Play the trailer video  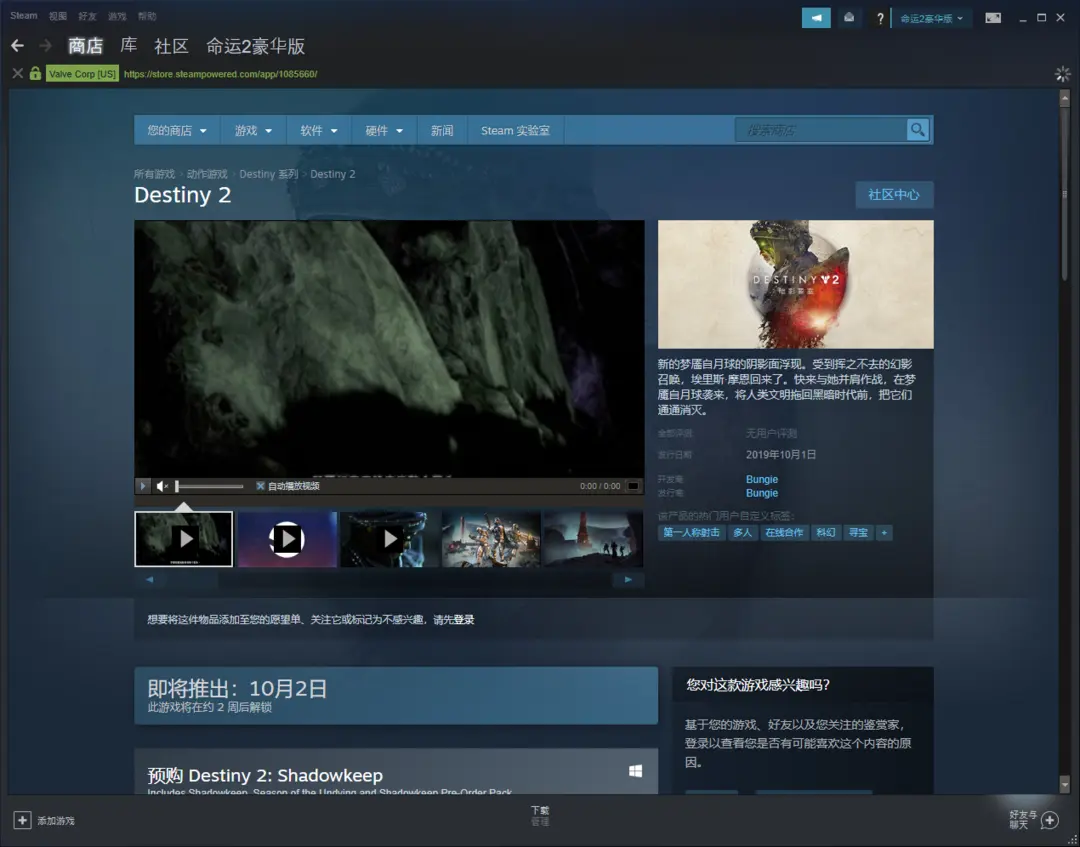click(x=143, y=486)
